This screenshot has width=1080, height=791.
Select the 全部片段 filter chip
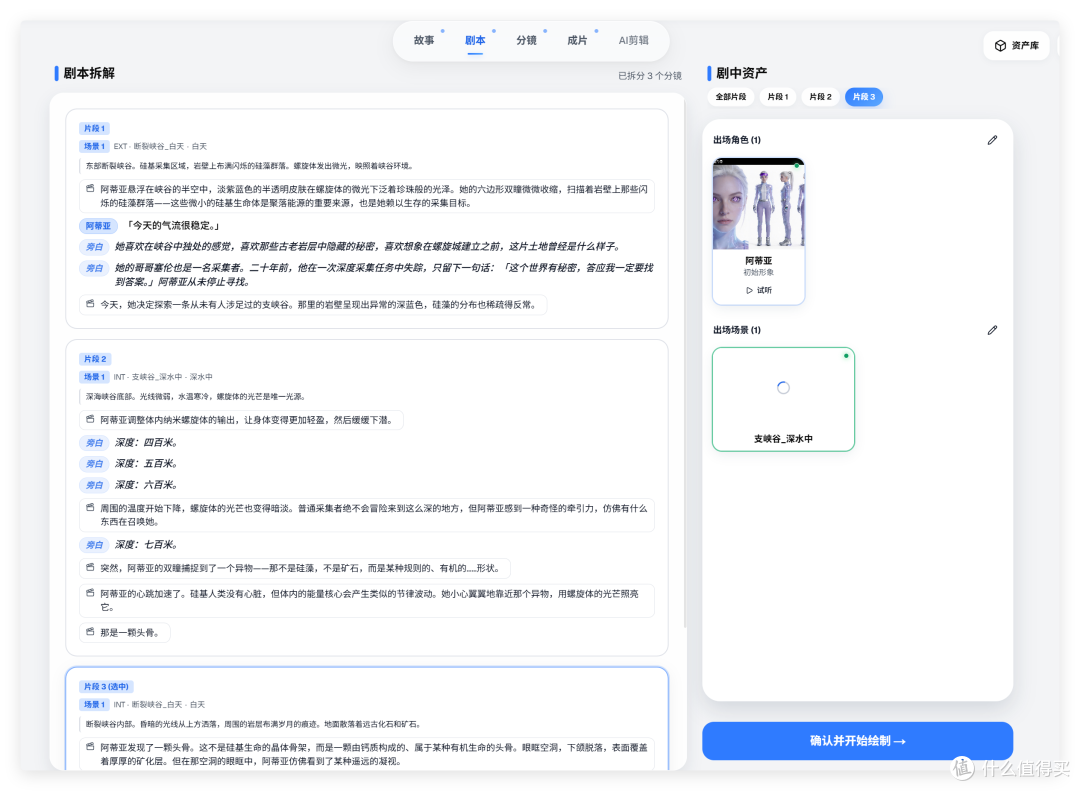(731, 97)
